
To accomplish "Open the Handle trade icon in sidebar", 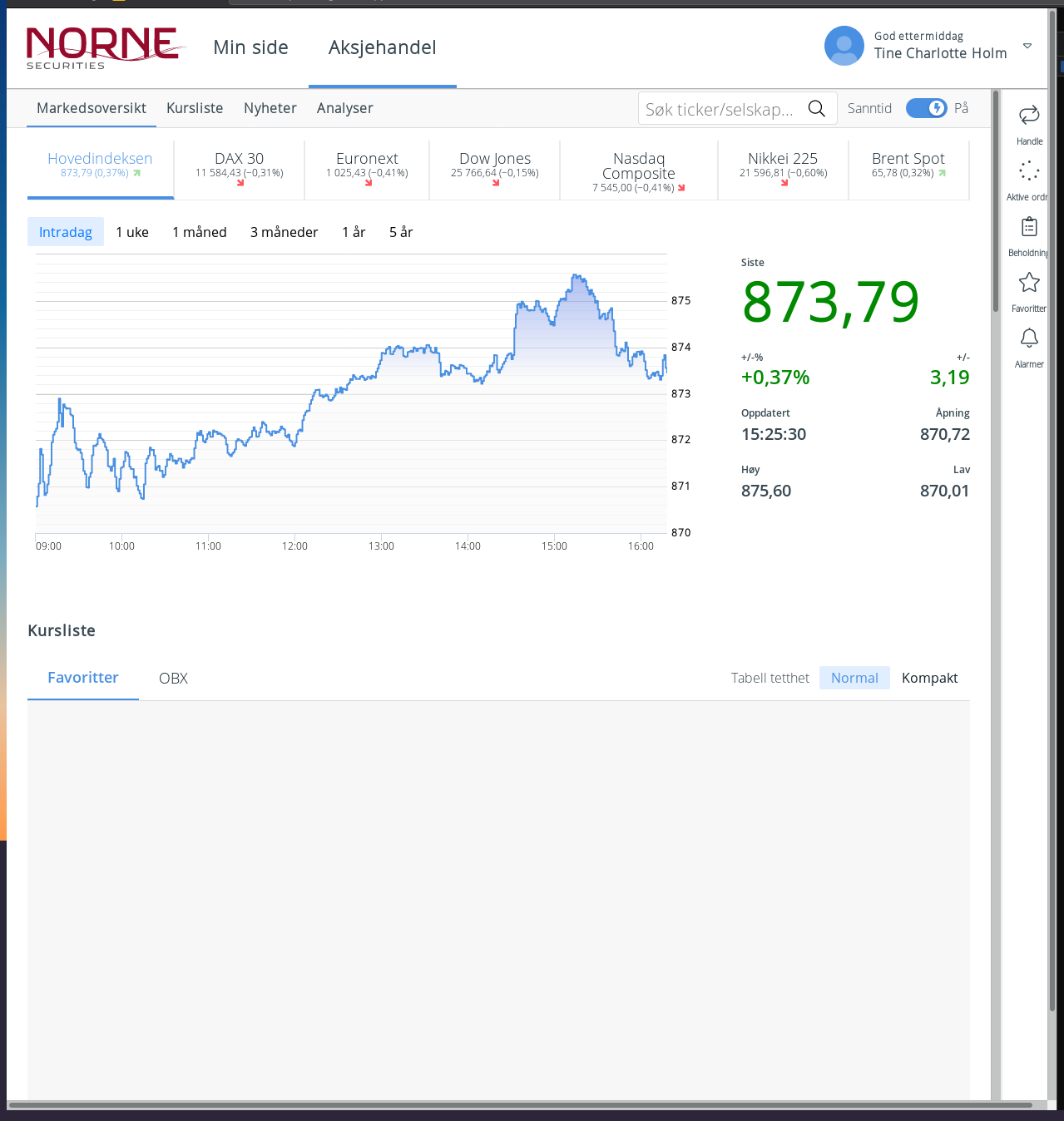I will pyautogui.click(x=1029, y=115).
